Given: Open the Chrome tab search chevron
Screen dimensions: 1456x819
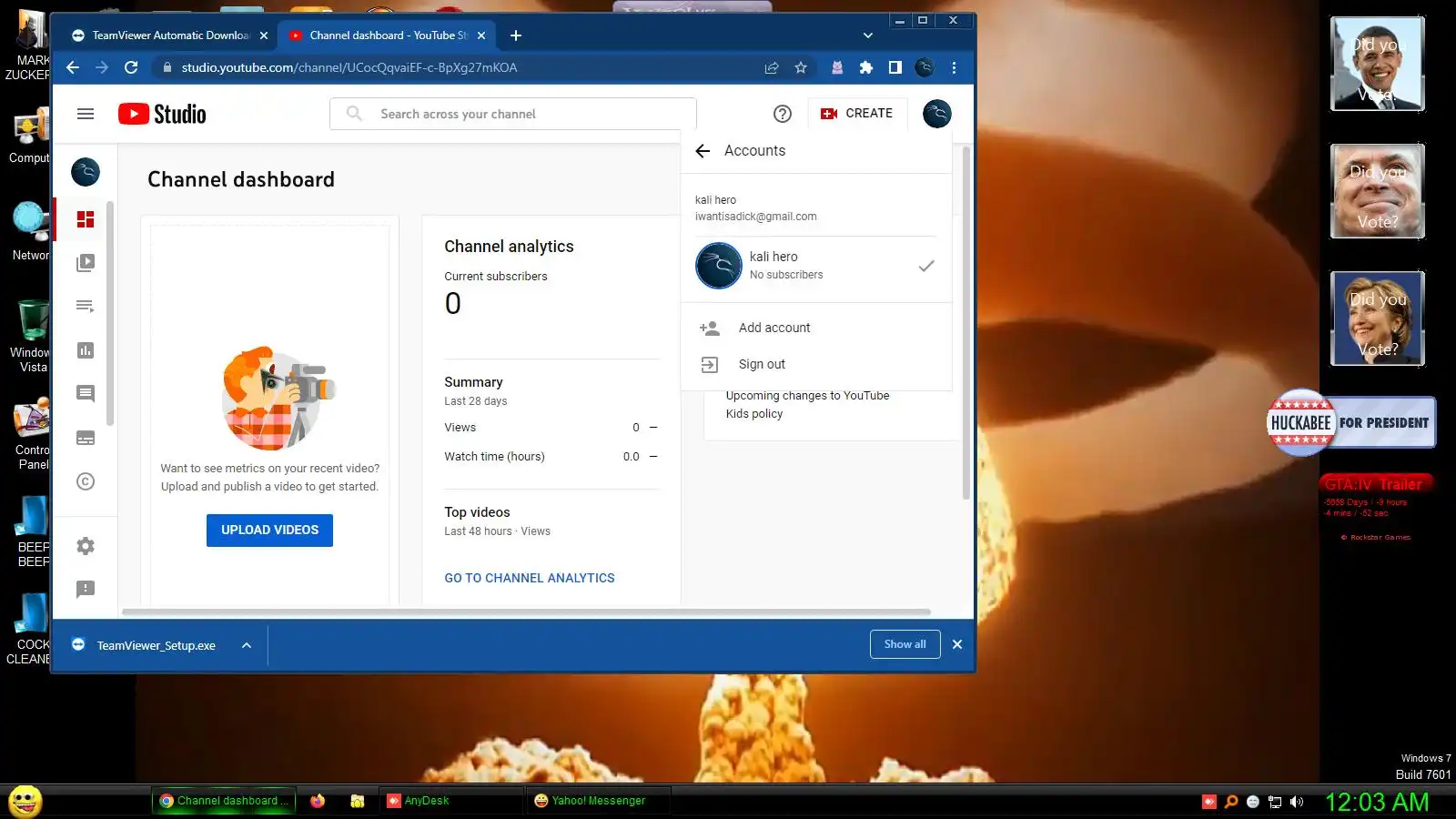Looking at the screenshot, I should [x=868, y=35].
